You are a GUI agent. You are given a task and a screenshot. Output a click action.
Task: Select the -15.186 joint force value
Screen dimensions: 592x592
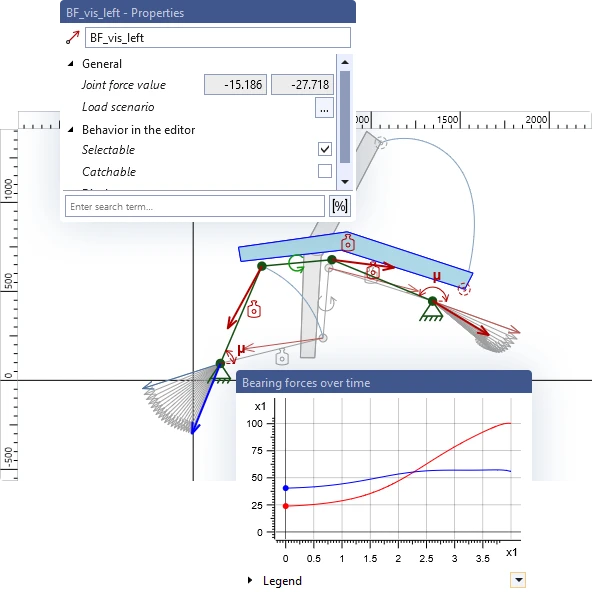coord(235,85)
